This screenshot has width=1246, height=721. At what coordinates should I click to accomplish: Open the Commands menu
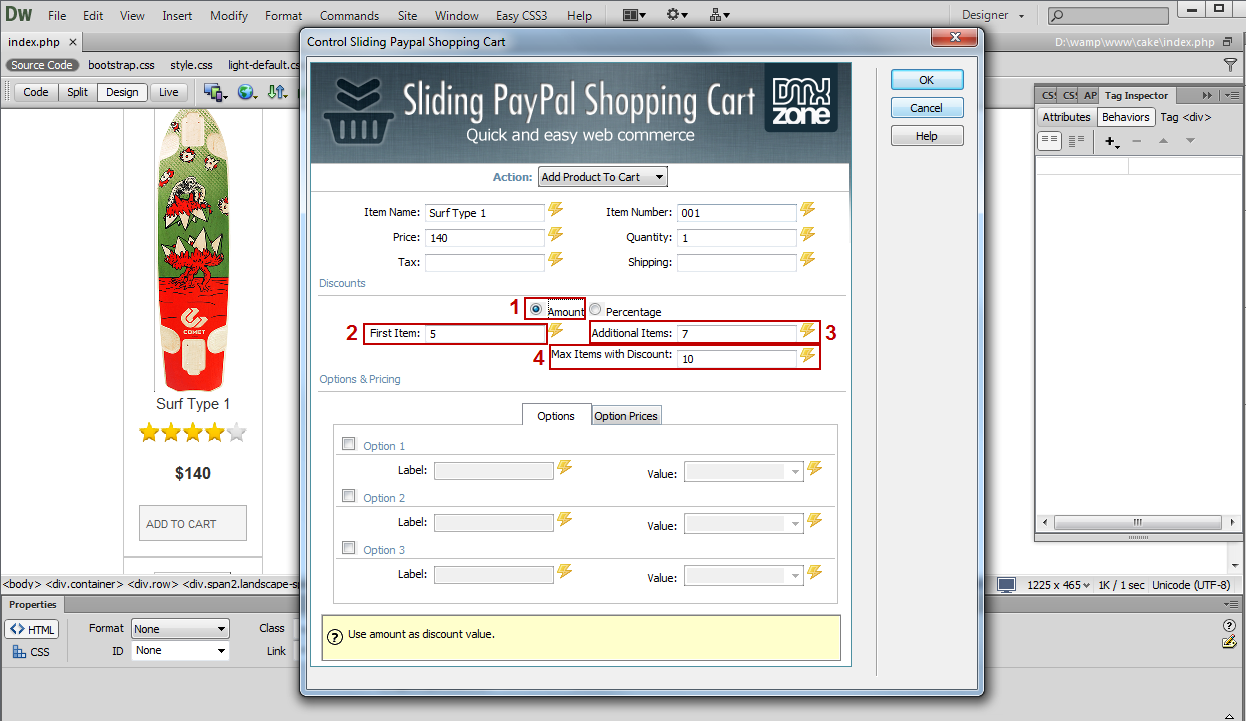[349, 16]
